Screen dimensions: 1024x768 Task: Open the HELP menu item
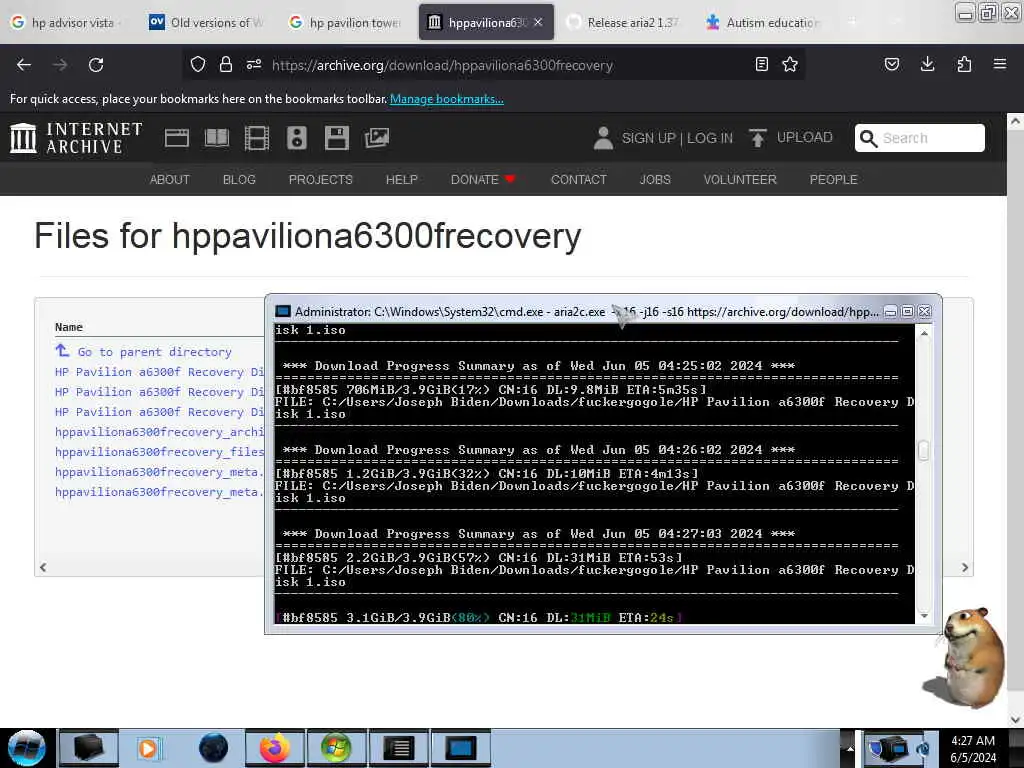tap(402, 180)
